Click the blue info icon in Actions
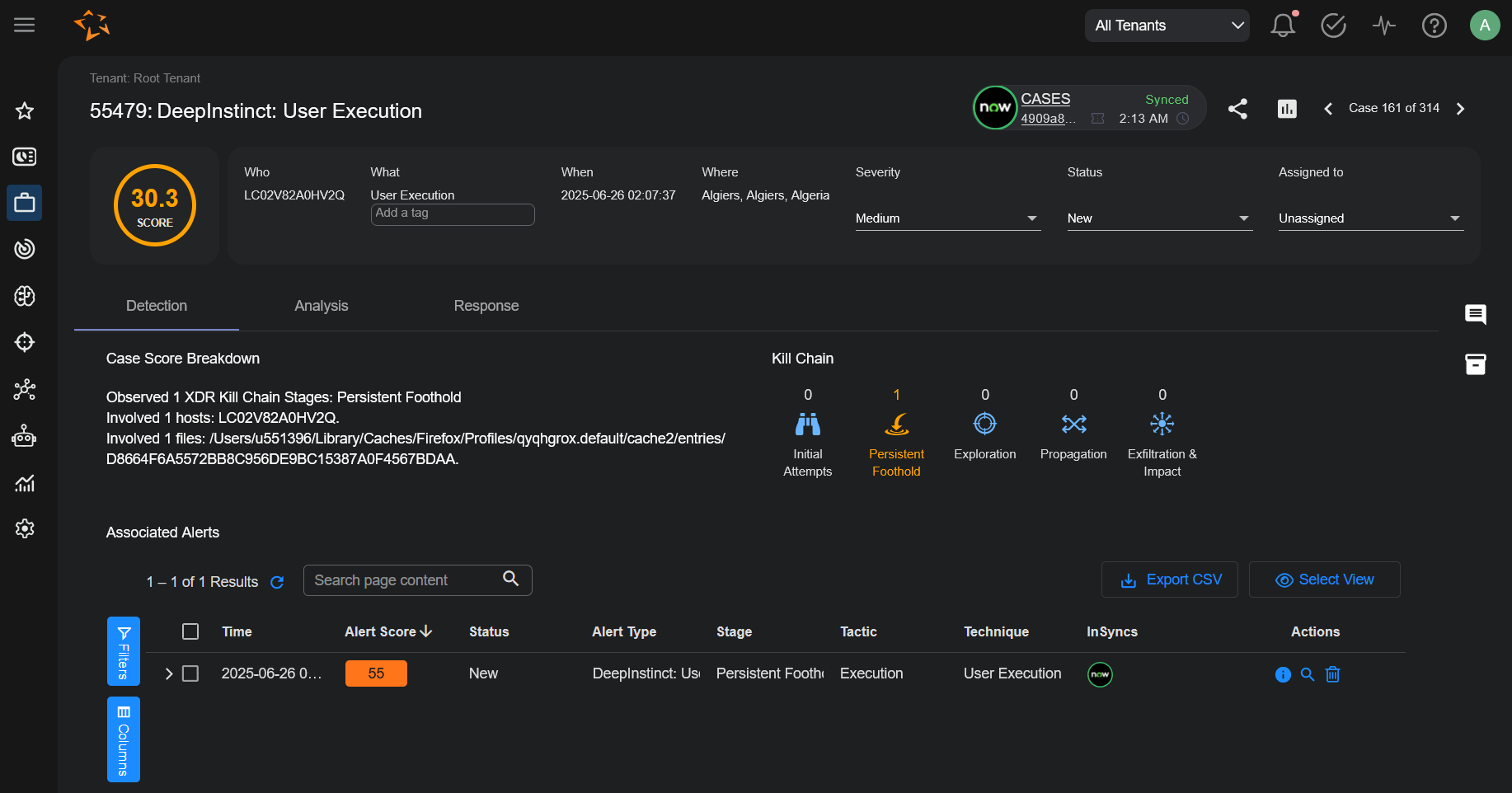1512x793 pixels. (x=1283, y=674)
